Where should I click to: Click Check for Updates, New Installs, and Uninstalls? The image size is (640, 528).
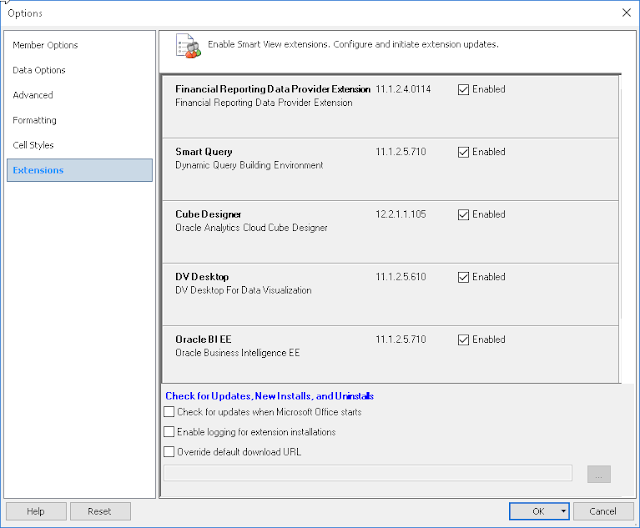[269, 396]
